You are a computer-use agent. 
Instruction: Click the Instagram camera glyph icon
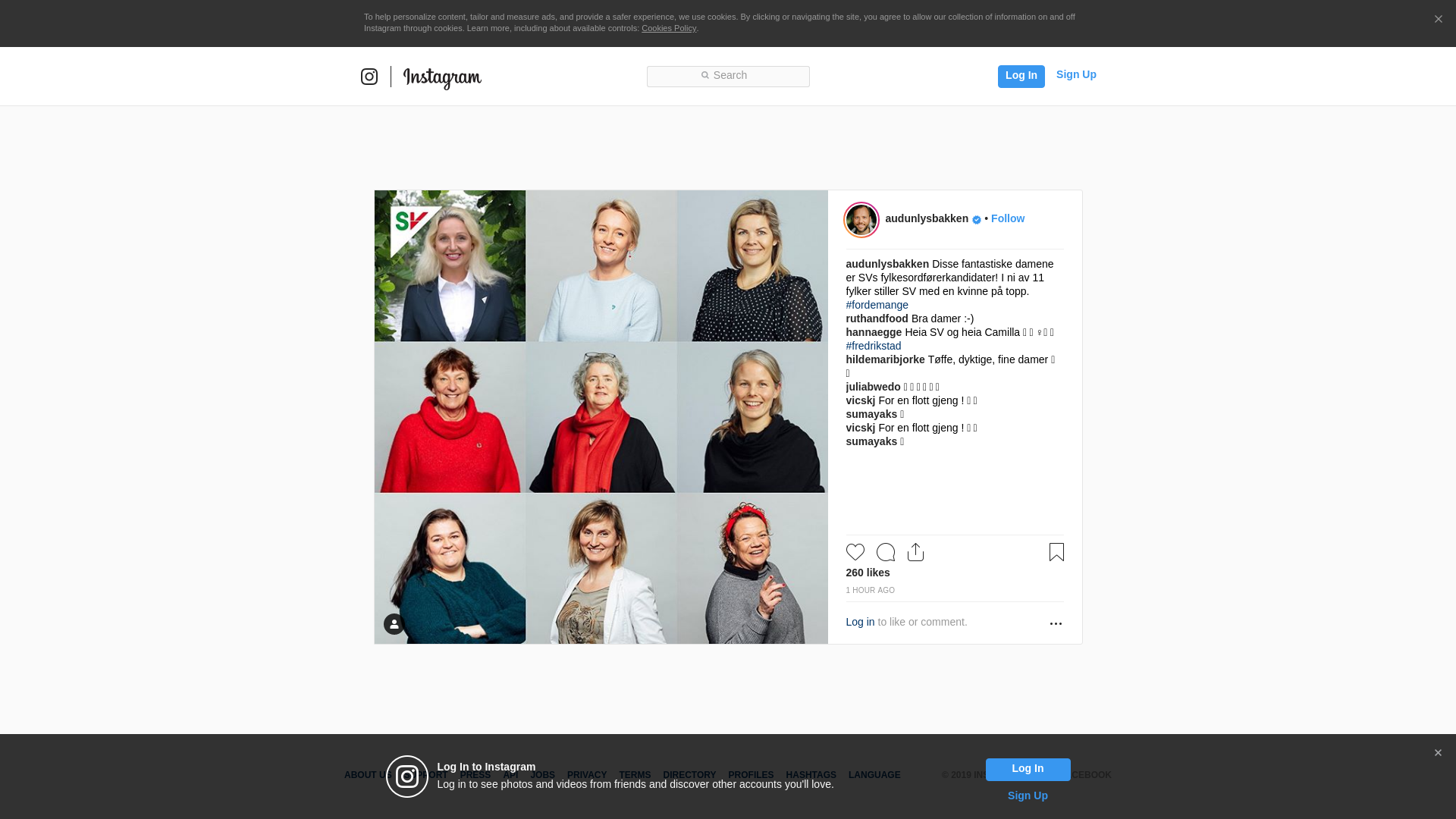[x=369, y=77]
